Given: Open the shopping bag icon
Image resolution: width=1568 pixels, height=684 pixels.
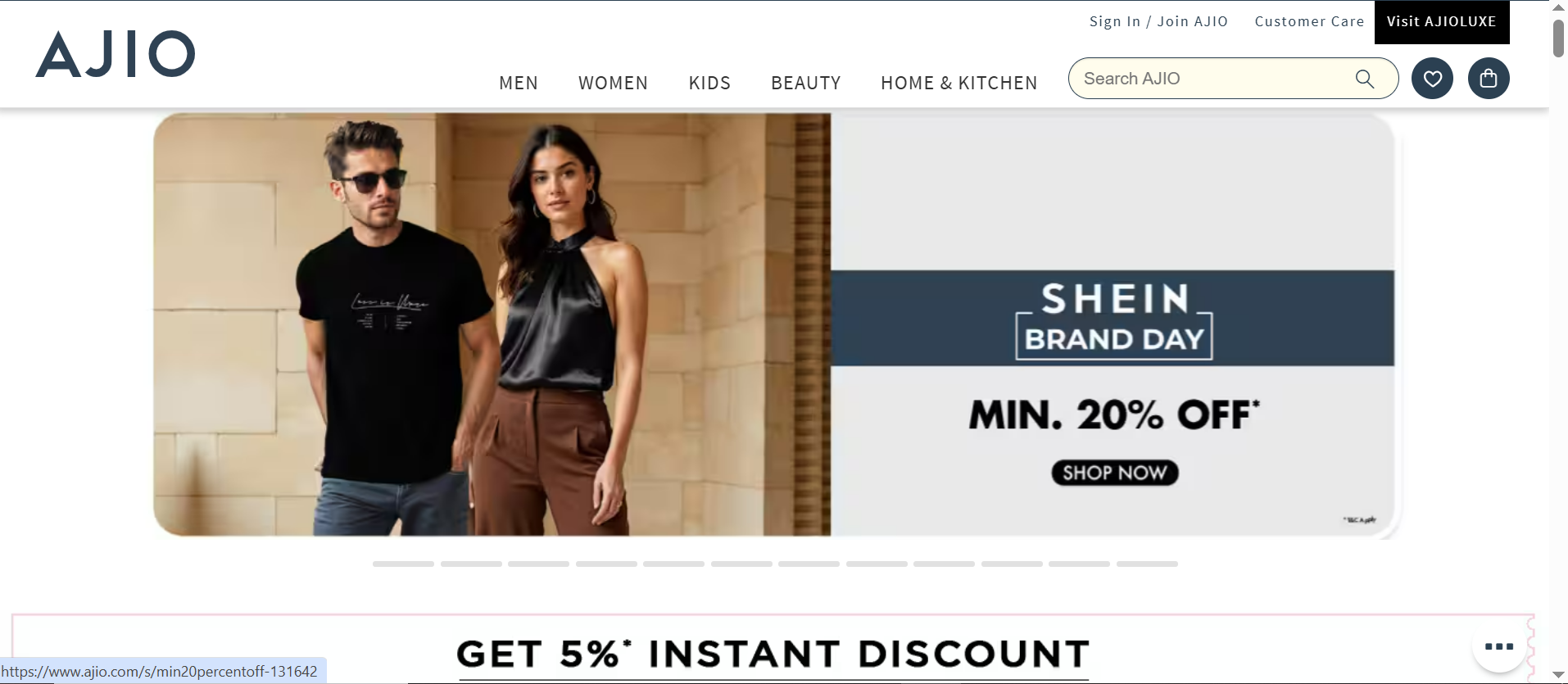Looking at the screenshot, I should pos(1489,79).
